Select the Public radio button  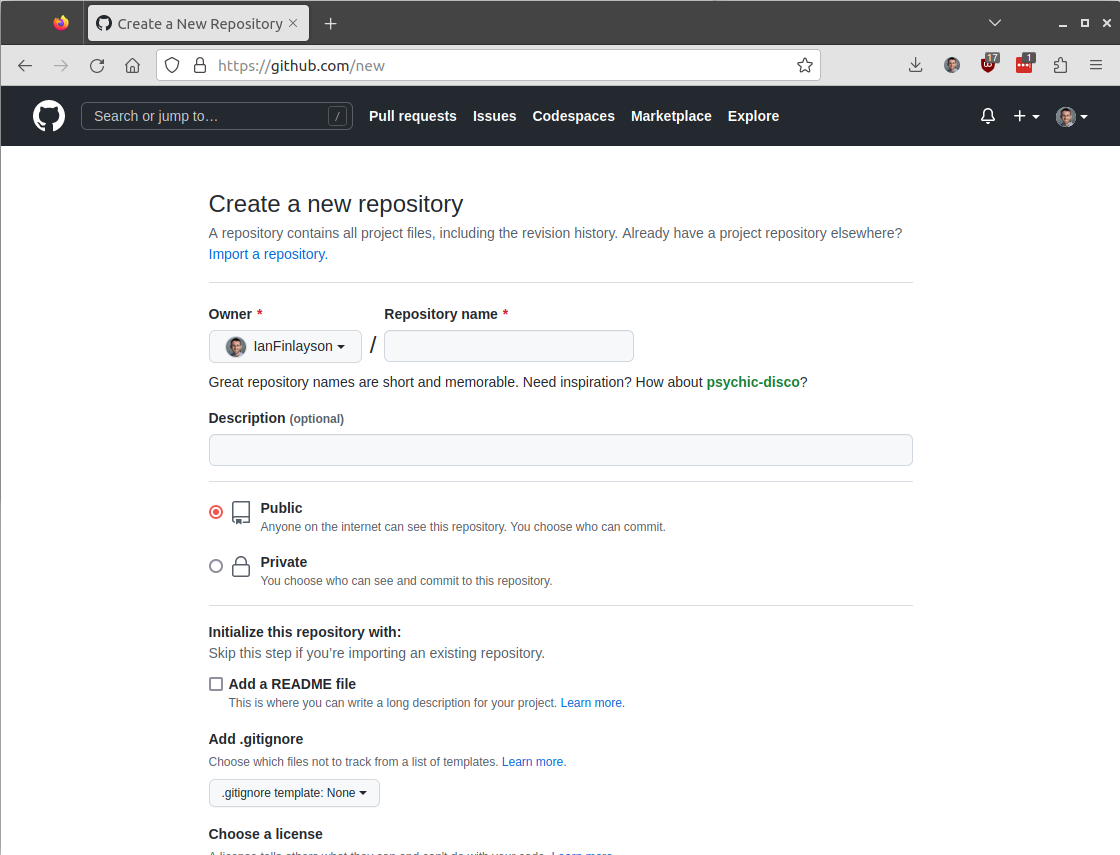[216, 512]
